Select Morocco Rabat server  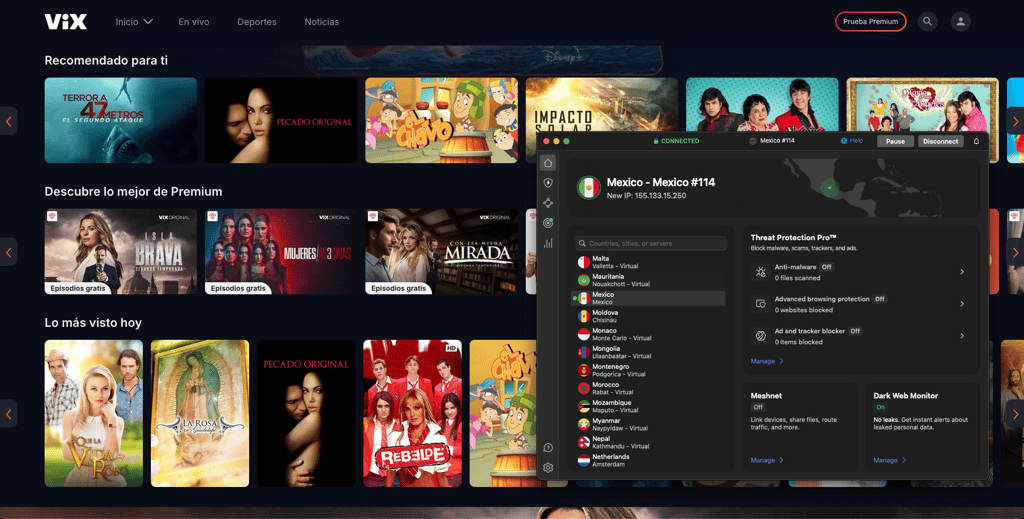tap(650, 388)
